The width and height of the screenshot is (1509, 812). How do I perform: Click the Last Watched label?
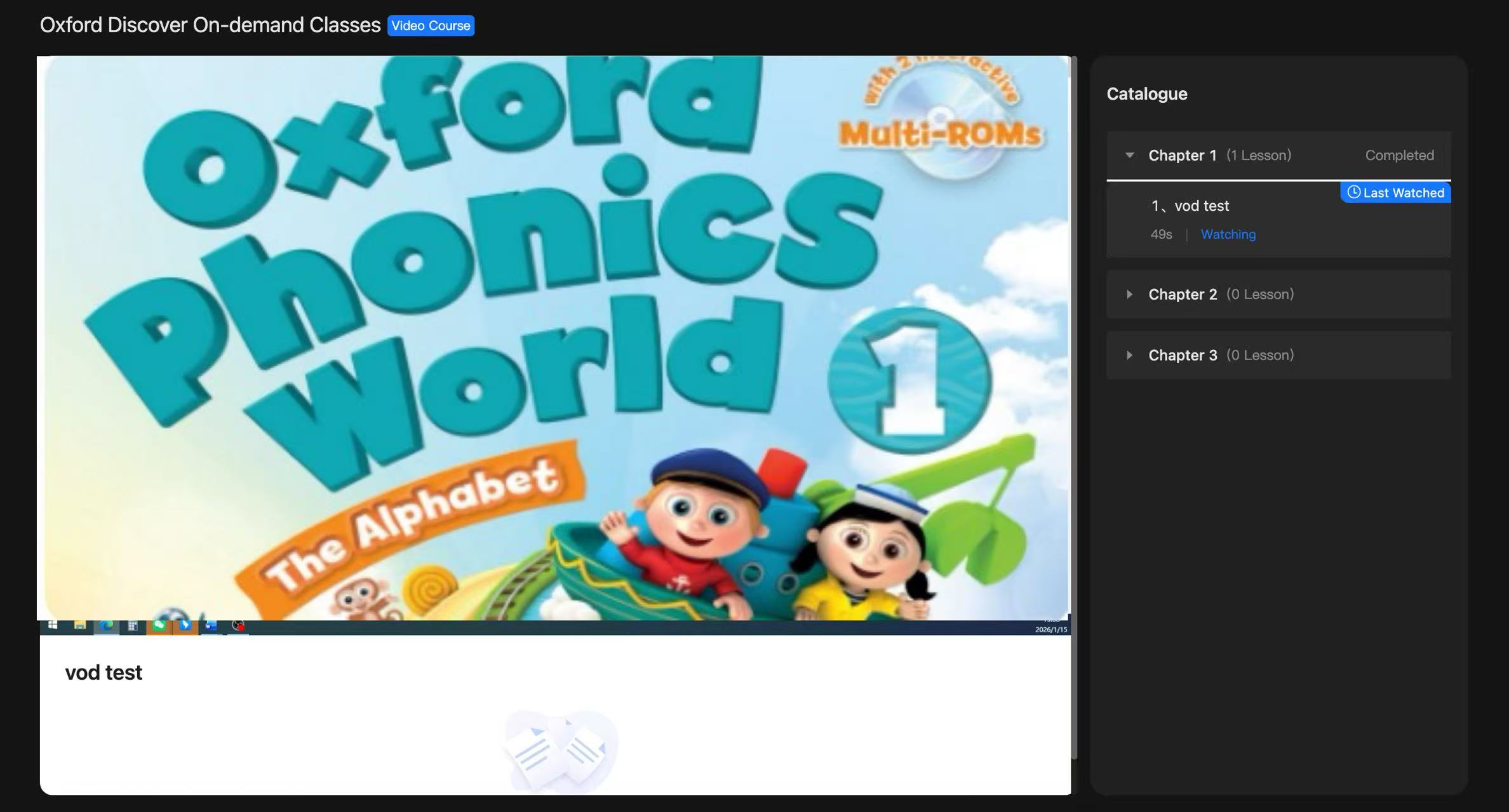tap(1403, 193)
